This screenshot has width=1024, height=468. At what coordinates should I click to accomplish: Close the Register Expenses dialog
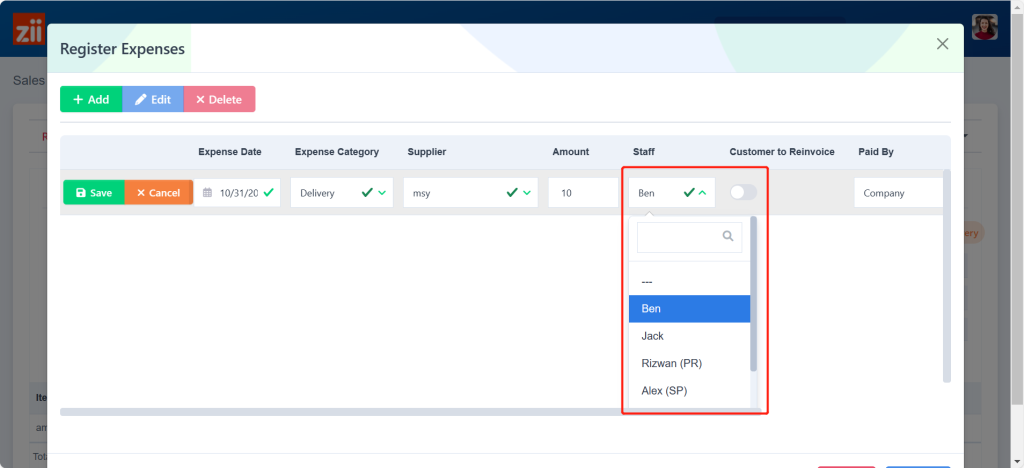point(941,44)
